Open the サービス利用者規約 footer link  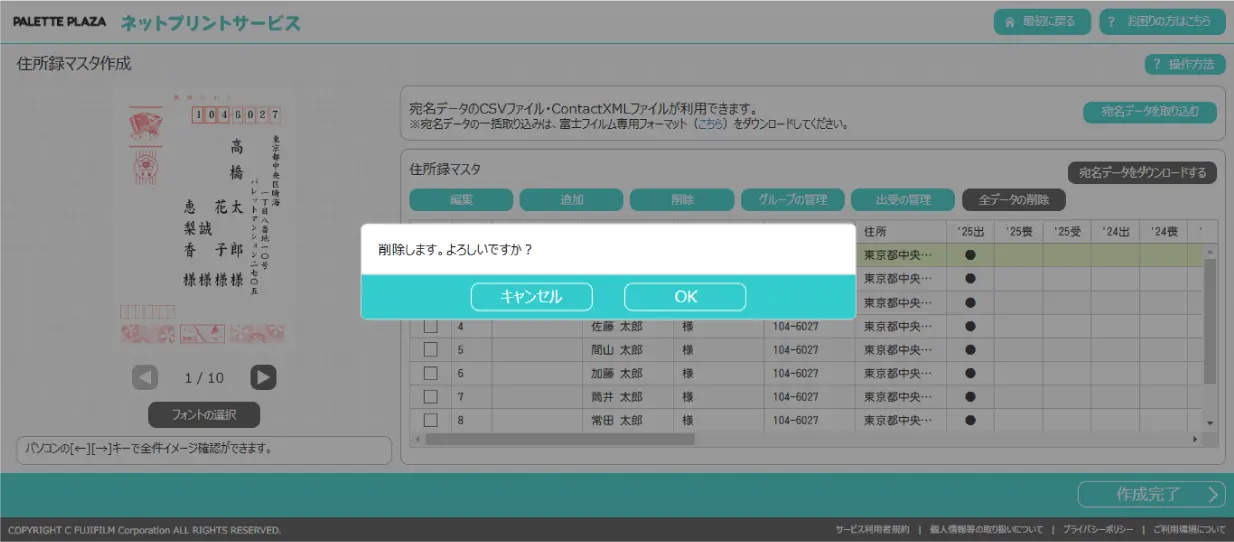pyautogui.click(x=872, y=530)
